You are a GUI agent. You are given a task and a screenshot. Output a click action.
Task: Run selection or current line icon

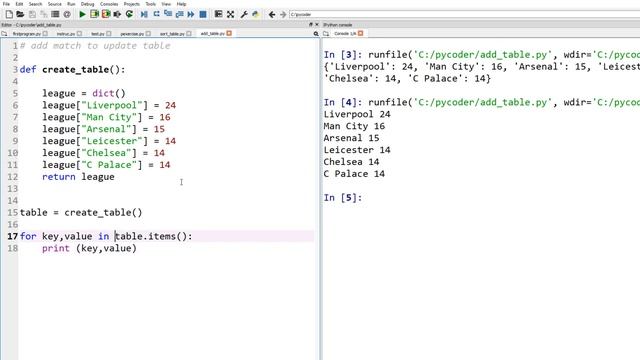118,14
